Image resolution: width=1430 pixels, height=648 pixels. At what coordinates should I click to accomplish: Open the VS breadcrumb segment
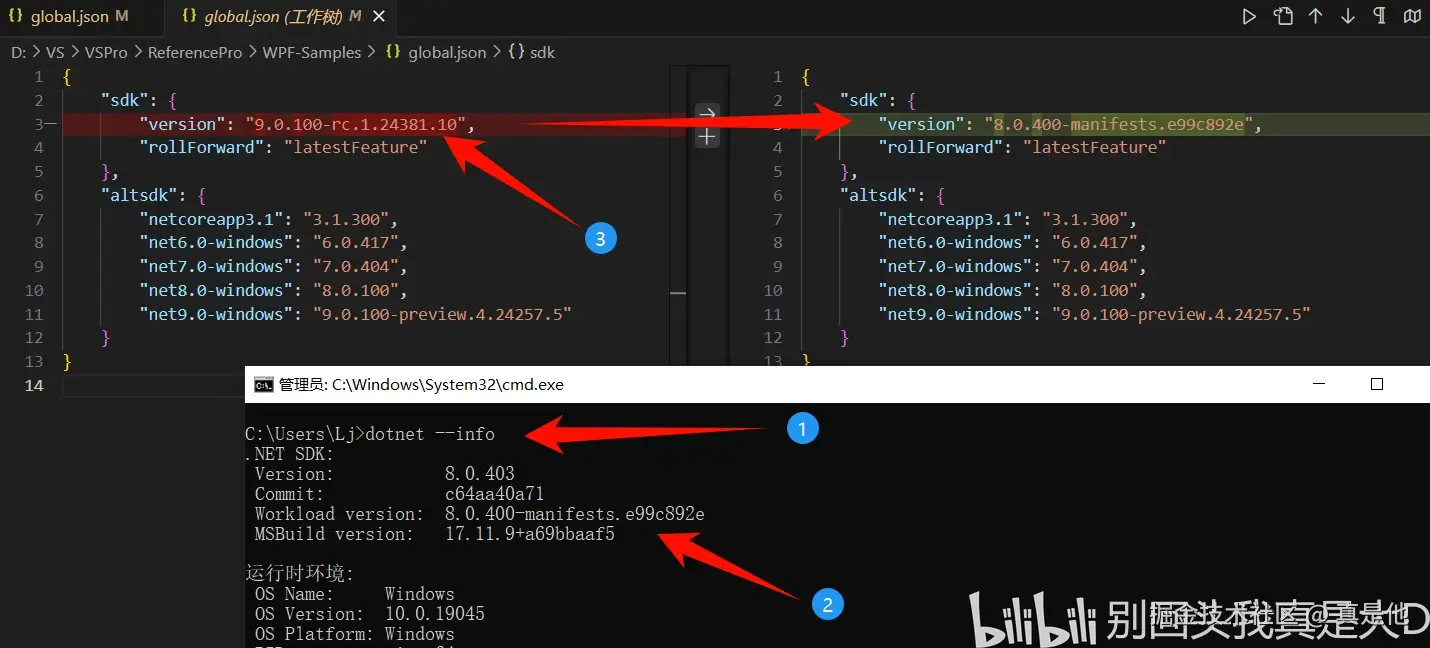click(x=55, y=52)
